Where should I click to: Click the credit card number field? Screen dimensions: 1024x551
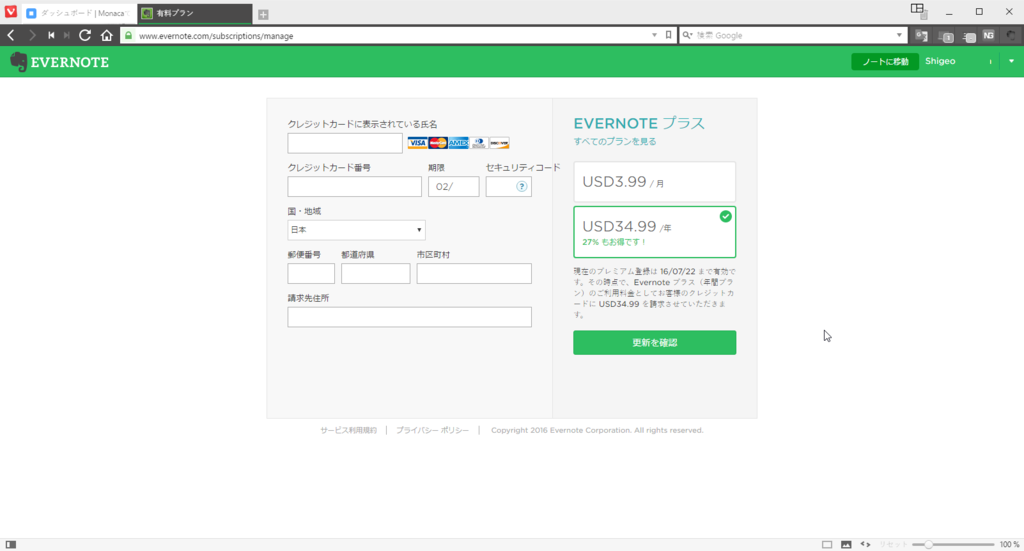pyautogui.click(x=355, y=187)
